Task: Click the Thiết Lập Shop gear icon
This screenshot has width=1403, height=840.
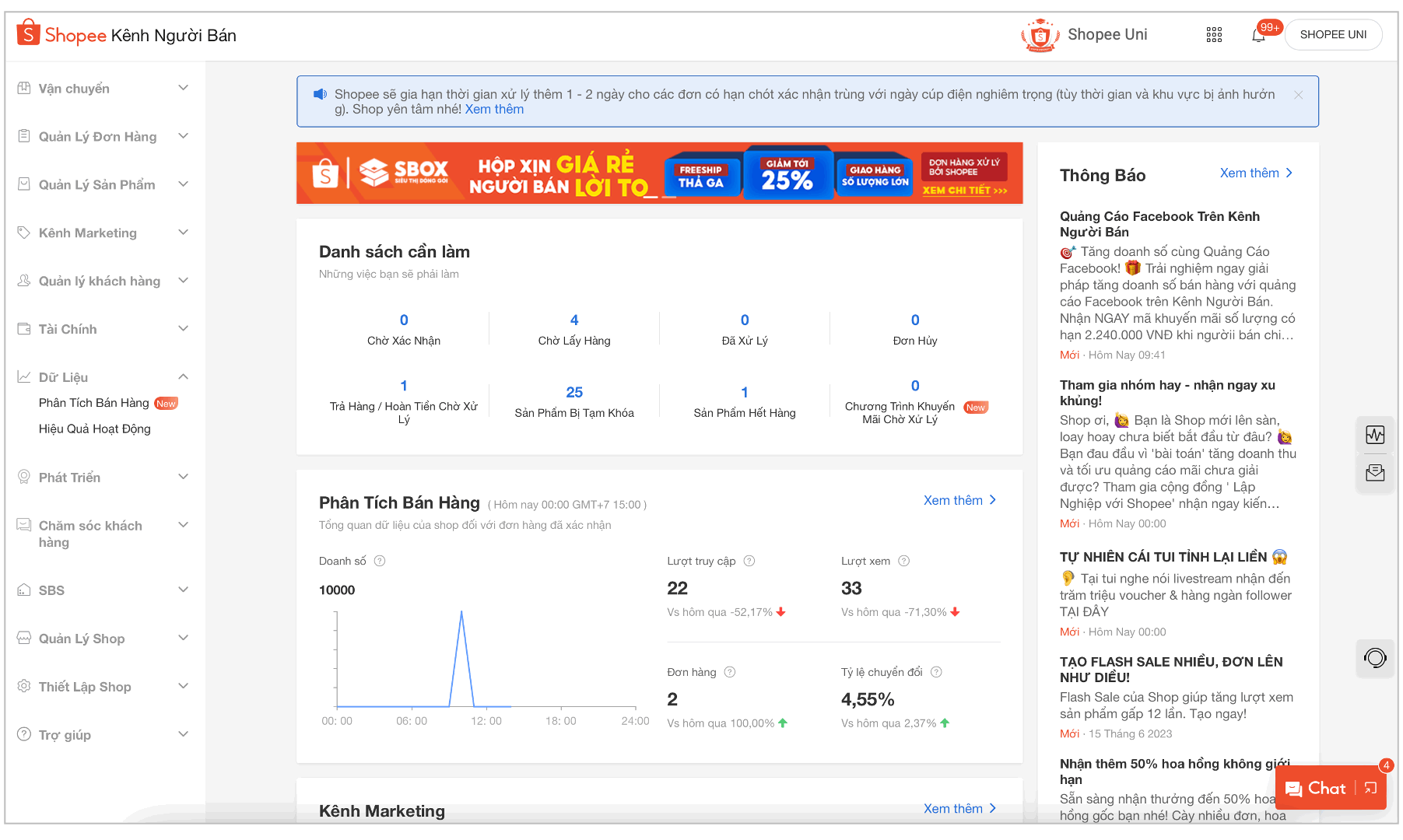Action: pos(24,687)
